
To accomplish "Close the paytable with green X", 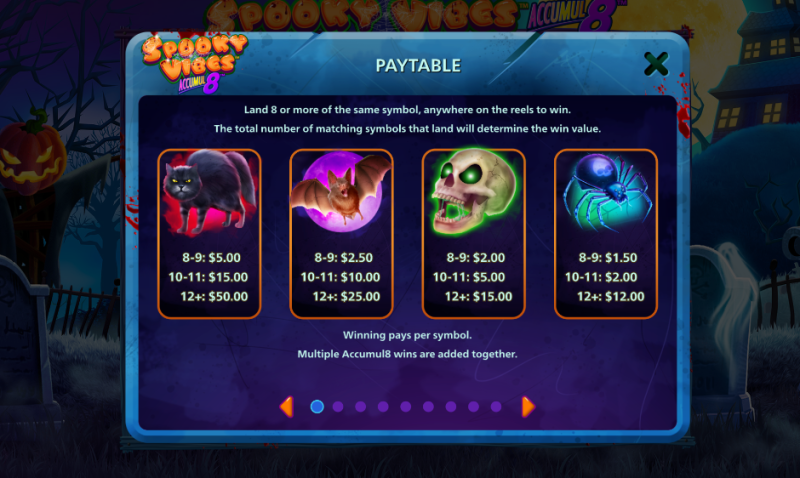I will coord(656,64).
